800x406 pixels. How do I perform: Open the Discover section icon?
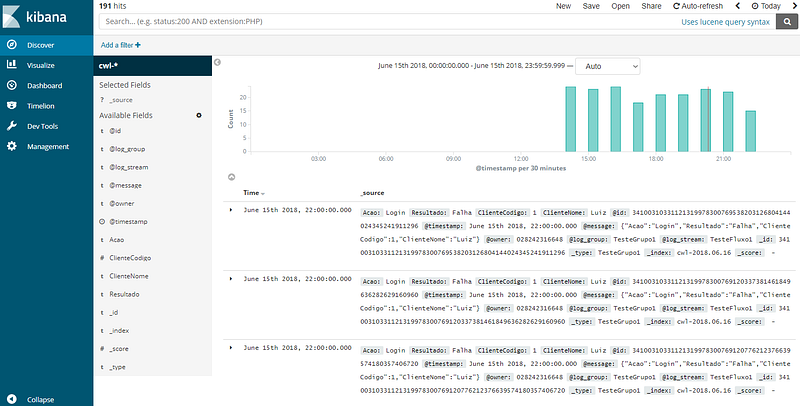[x=12, y=45]
